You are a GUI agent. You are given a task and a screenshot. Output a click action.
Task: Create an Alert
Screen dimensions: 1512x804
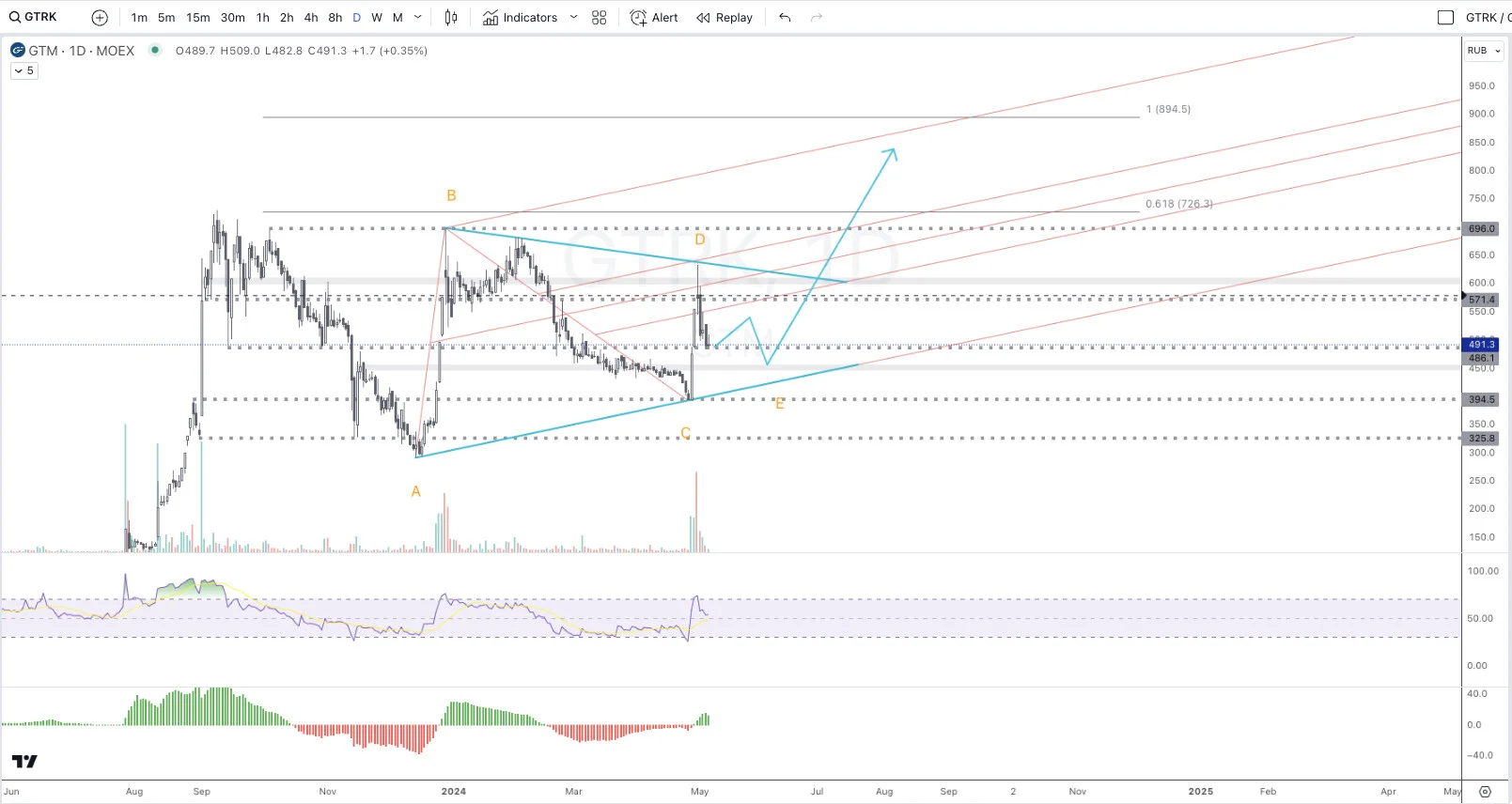point(654,18)
